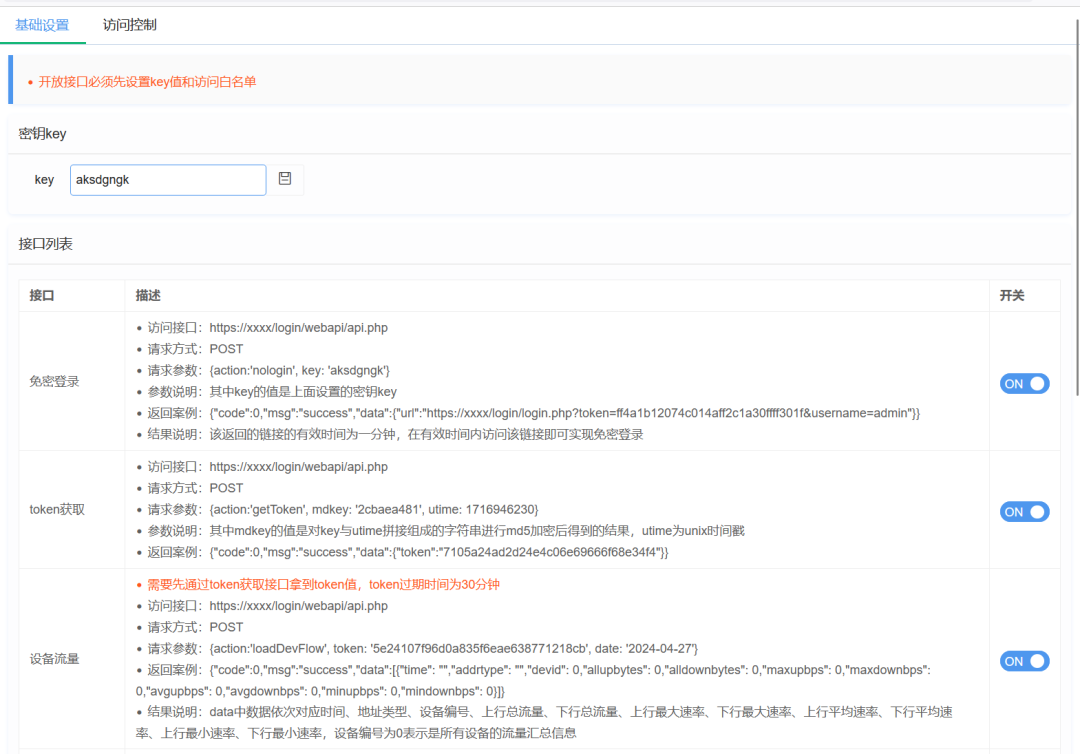Disable the 设备流量 interface switch
The width and height of the screenshot is (1080, 754).
coord(1024,661)
